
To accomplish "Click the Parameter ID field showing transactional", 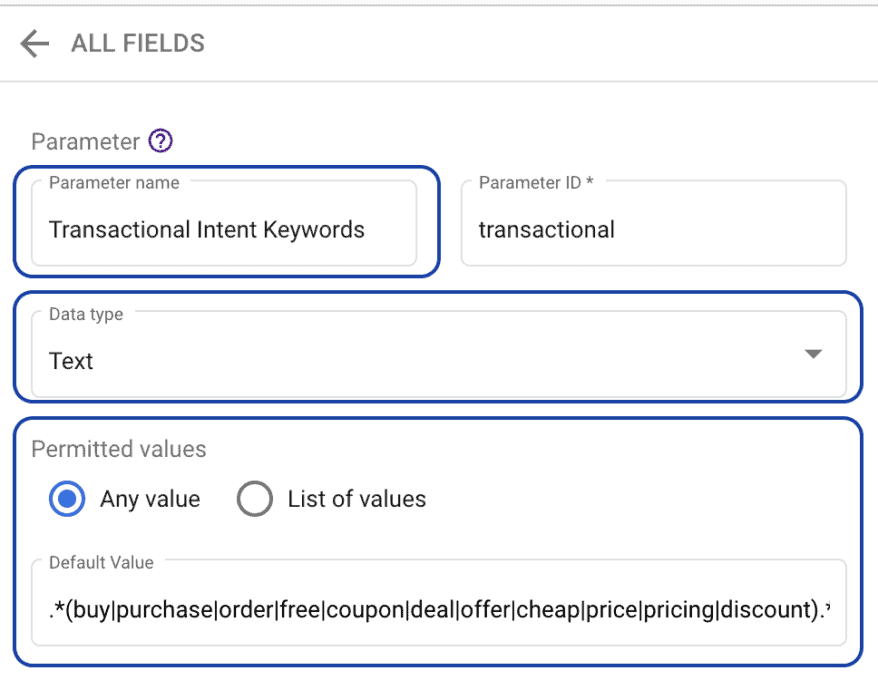I will point(650,229).
